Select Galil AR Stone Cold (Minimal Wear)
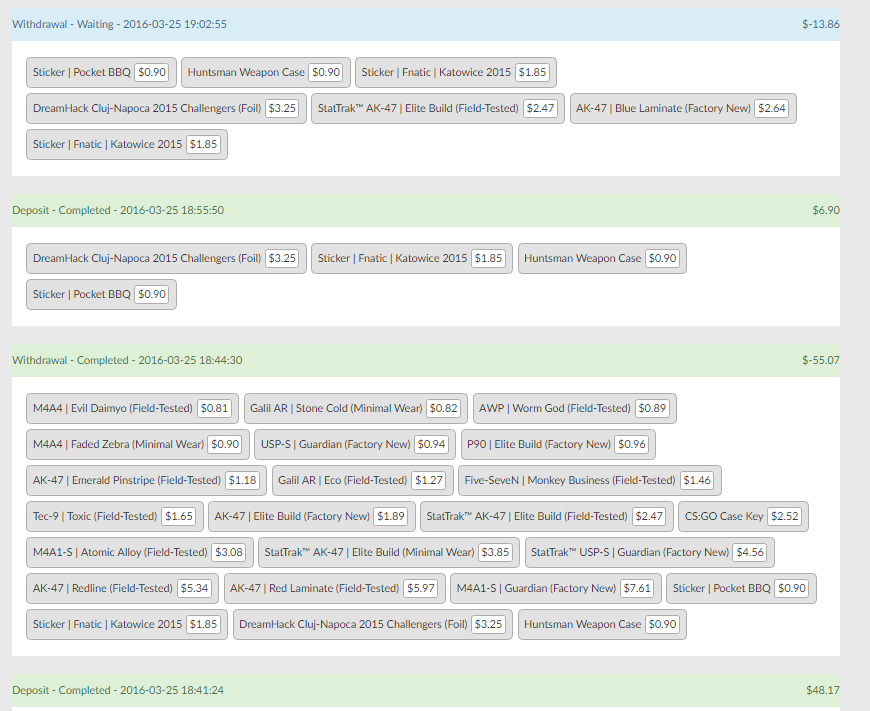 (356, 408)
